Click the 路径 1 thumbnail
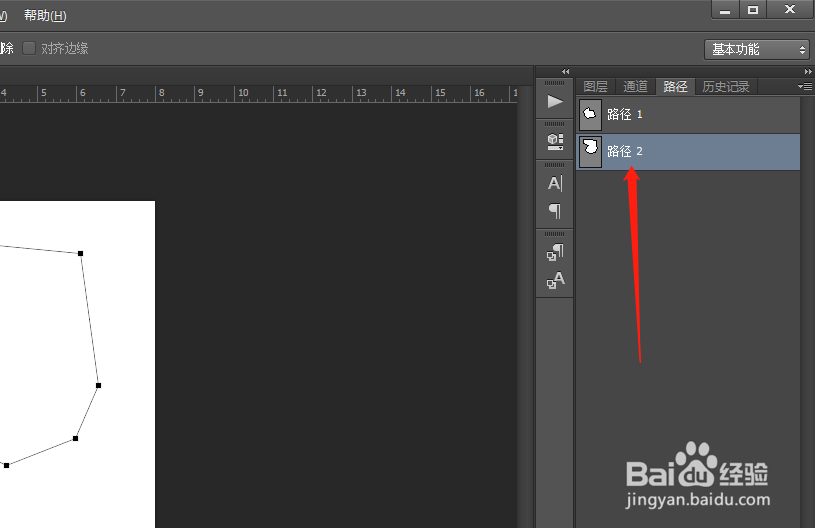Image resolution: width=815 pixels, height=528 pixels. point(590,114)
